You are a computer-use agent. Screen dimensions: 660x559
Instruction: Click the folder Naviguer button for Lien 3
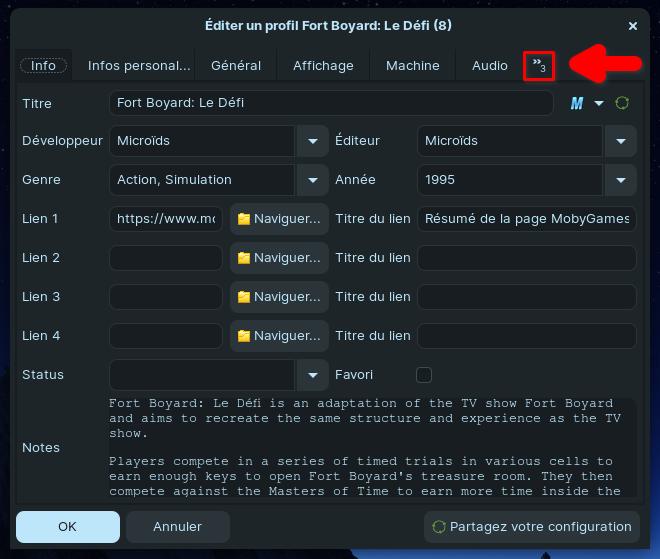click(279, 297)
